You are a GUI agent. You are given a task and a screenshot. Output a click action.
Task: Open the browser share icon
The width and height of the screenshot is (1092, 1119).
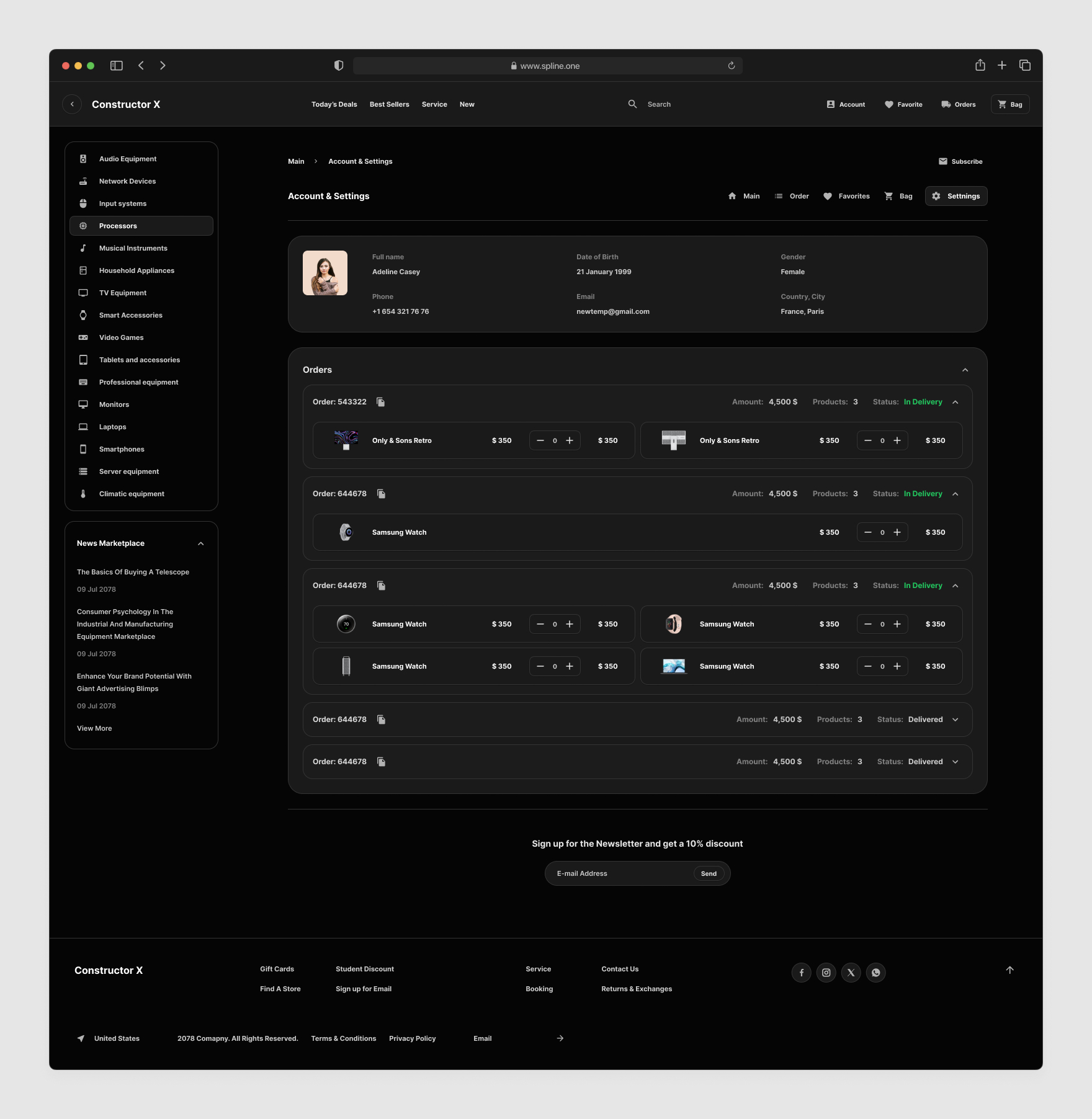click(x=980, y=65)
